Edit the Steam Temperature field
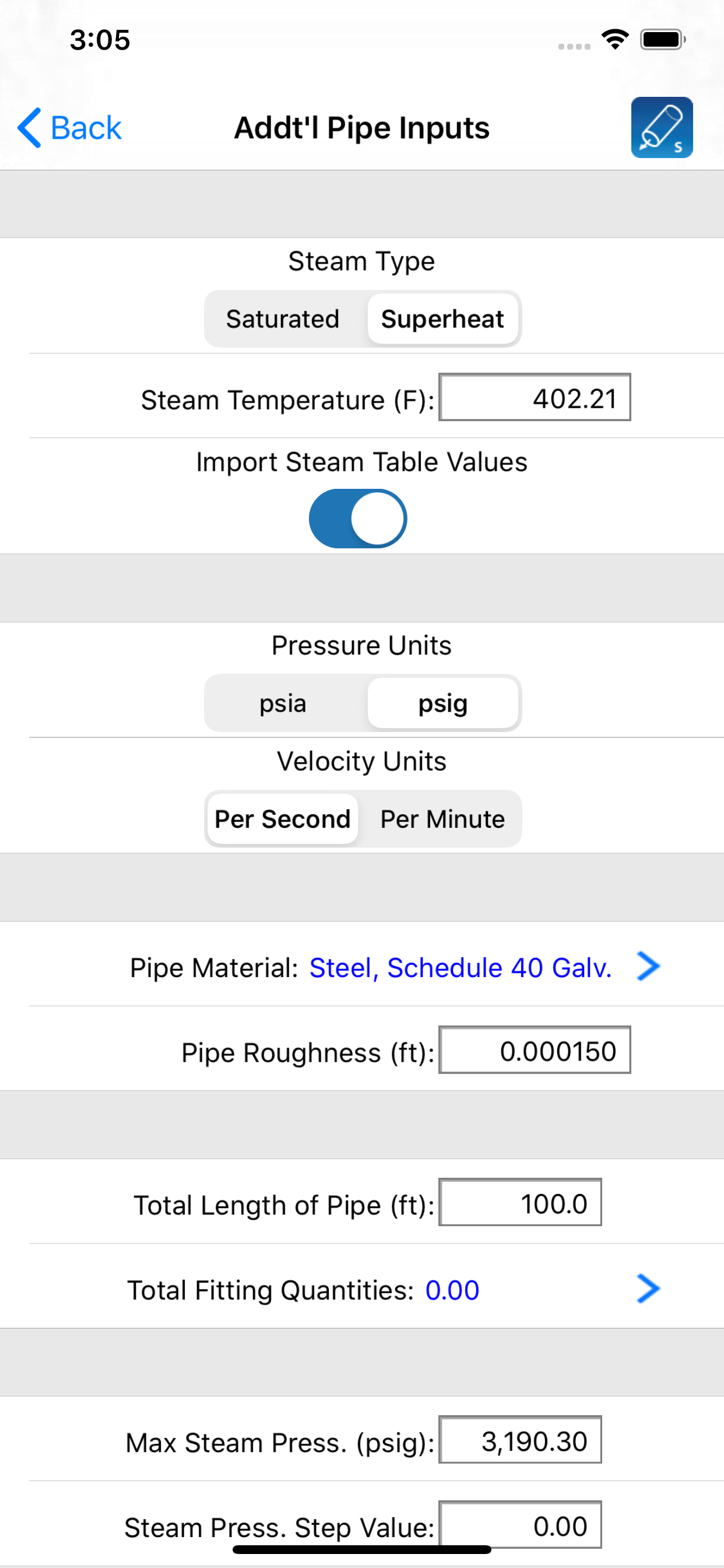724x1568 pixels. pyautogui.click(x=534, y=397)
